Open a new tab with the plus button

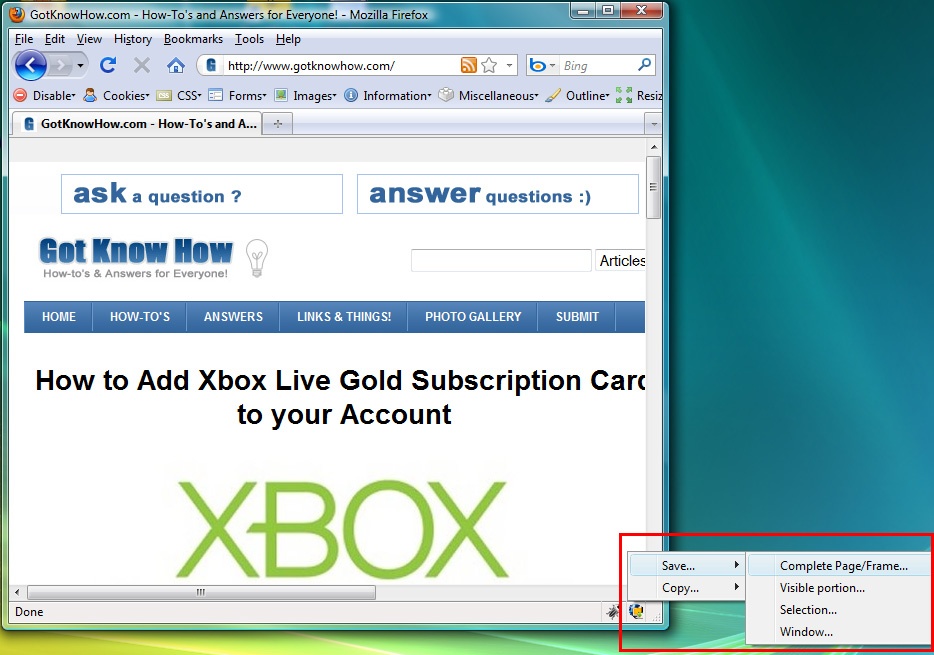[x=278, y=124]
